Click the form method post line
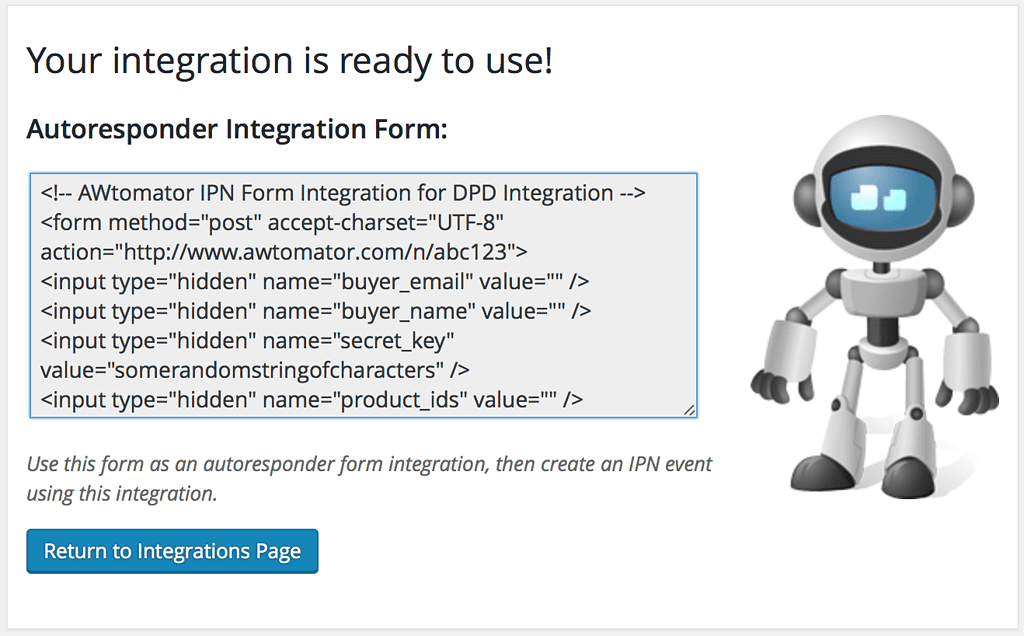The image size is (1024, 636). [272, 223]
